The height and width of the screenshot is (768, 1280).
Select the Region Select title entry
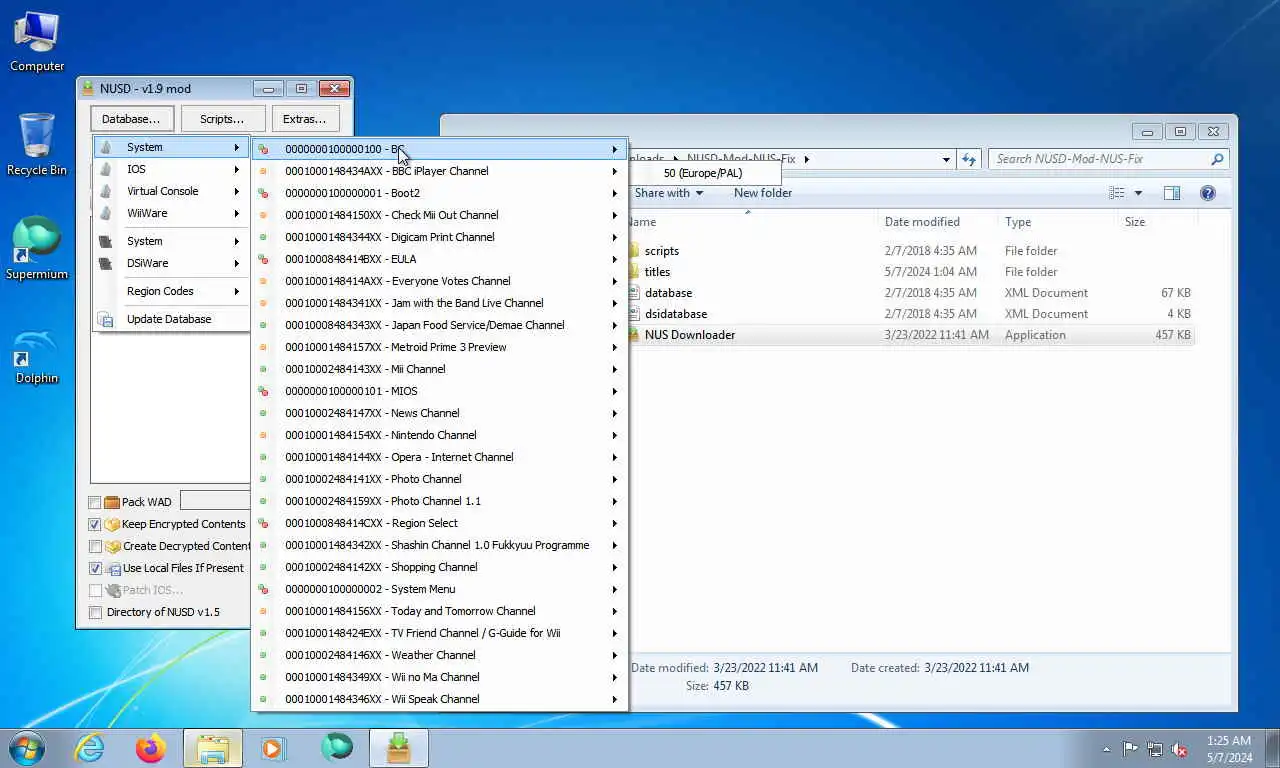click(439, 523)
